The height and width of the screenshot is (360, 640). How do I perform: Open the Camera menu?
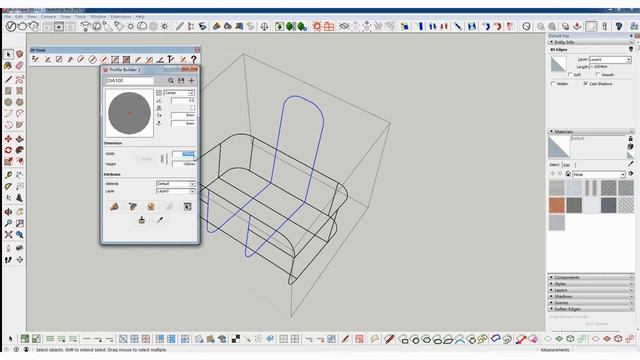tap(48, 17)
